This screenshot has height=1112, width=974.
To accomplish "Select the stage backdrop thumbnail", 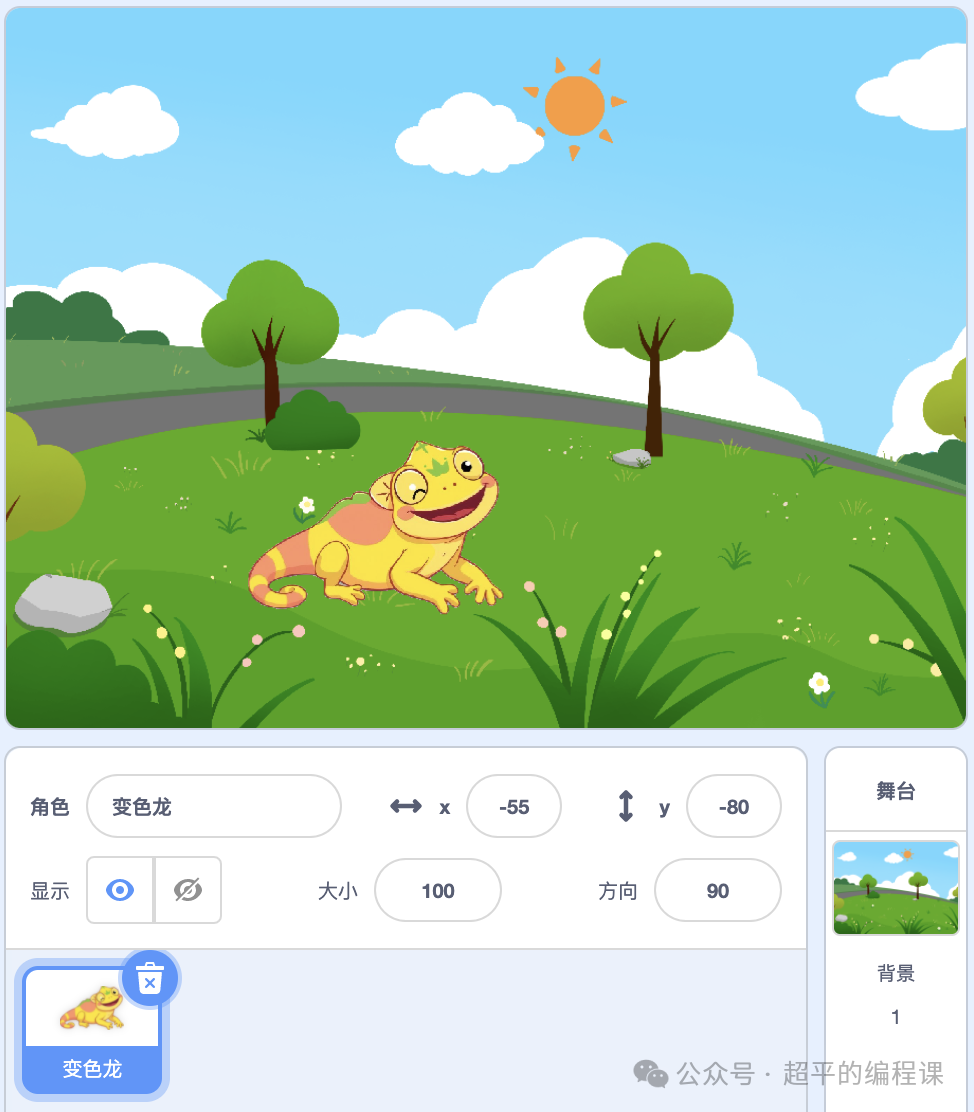I will (896, 888).
